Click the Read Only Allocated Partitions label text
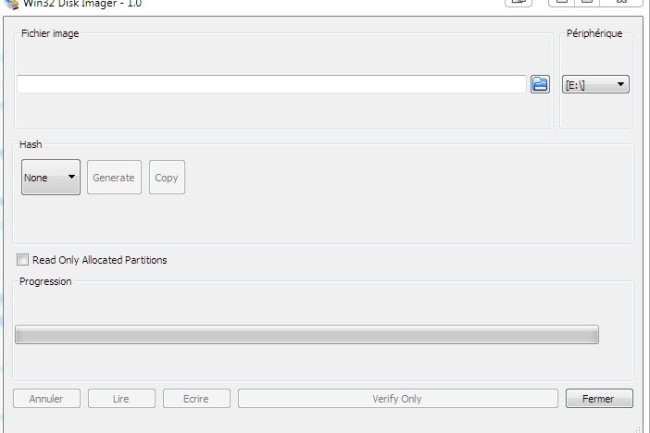The image size is (650, 433). point(99,260)
